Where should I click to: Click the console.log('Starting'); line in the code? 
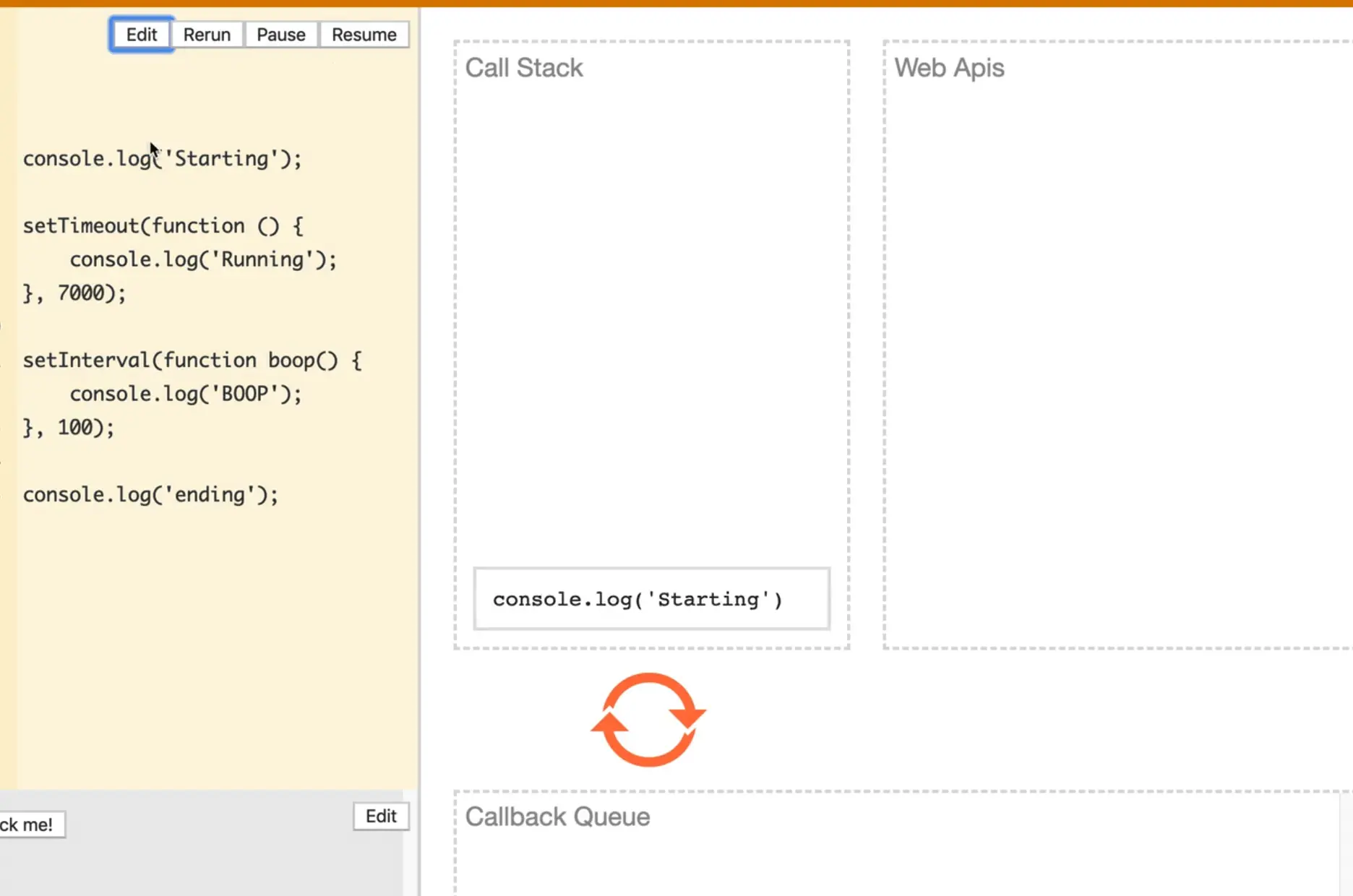pos(162,159)
